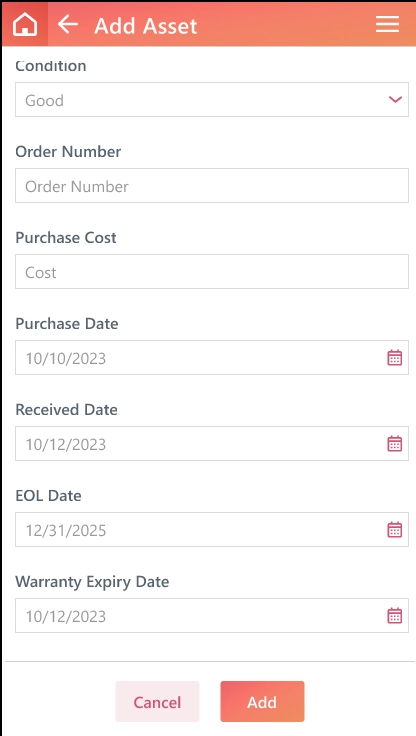The width and height of the screenshot is (416, 736).
Task: Focus the Order Number input field
Action: coord(212,185)
